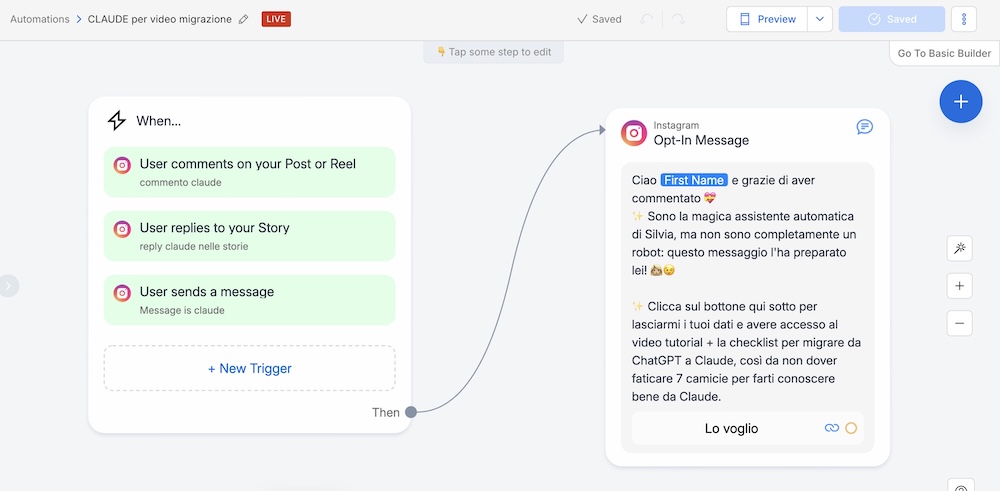Click the Then connector dot
This screenshot has height=491, width=1000.
point(411,412)
